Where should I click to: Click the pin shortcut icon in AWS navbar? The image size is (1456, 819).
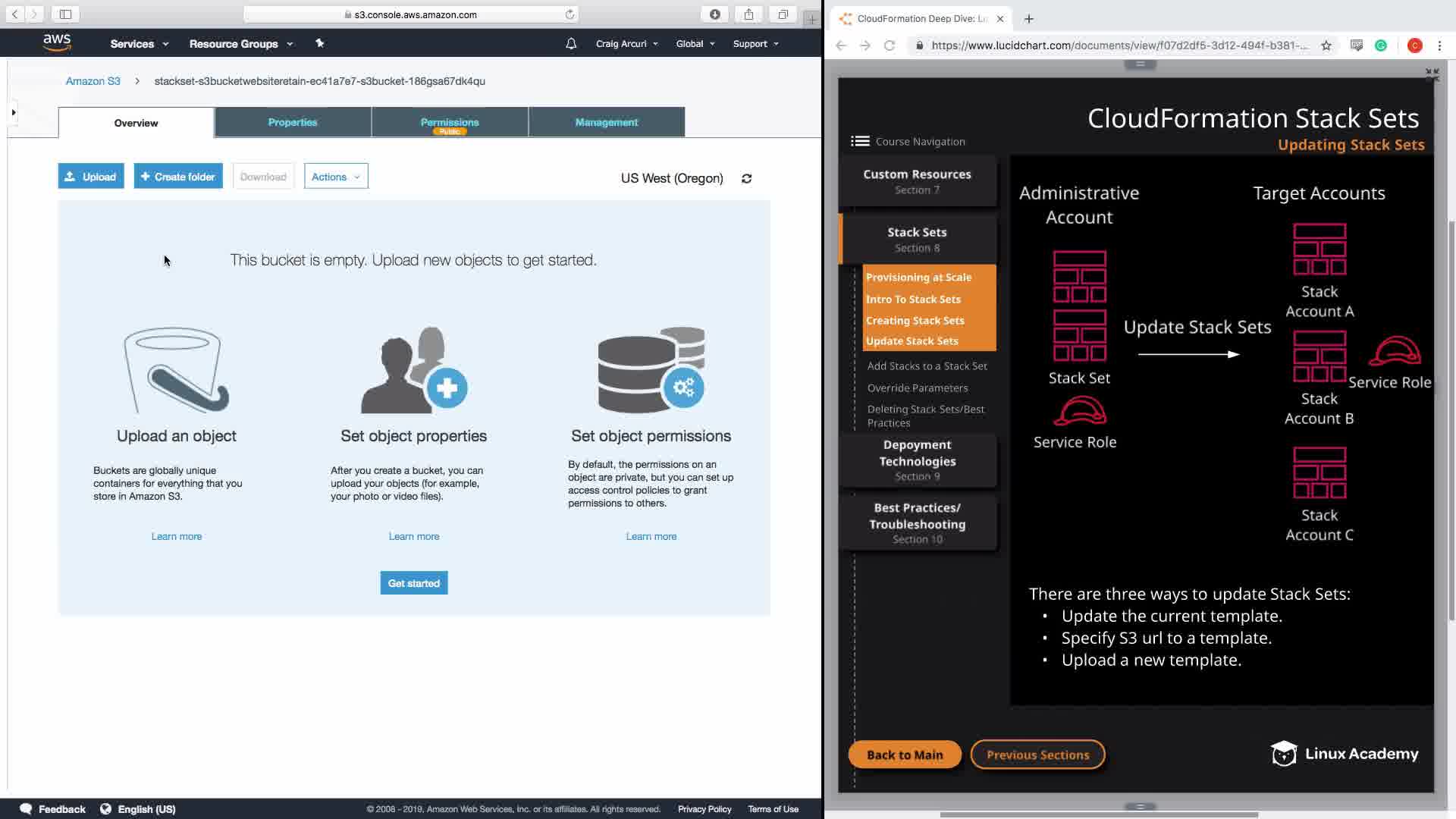tap(319, 43)
